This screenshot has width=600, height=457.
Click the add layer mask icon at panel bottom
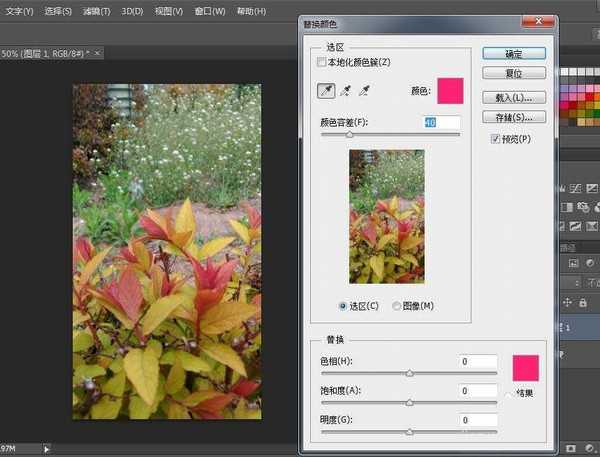(571, 448)
